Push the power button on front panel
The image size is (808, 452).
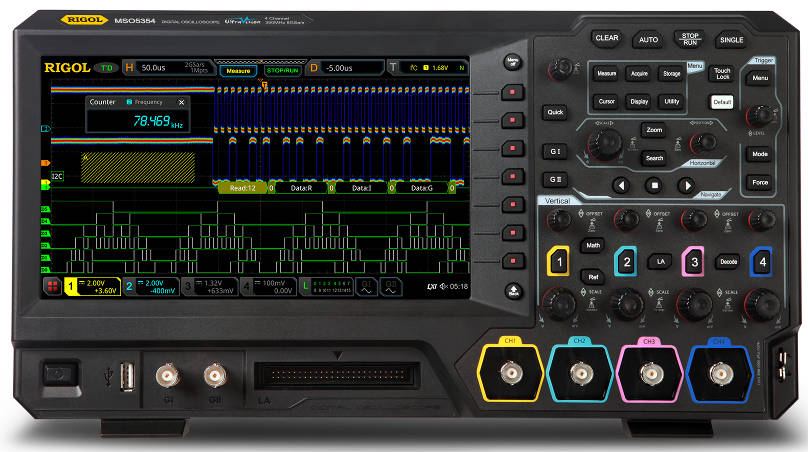59,375
